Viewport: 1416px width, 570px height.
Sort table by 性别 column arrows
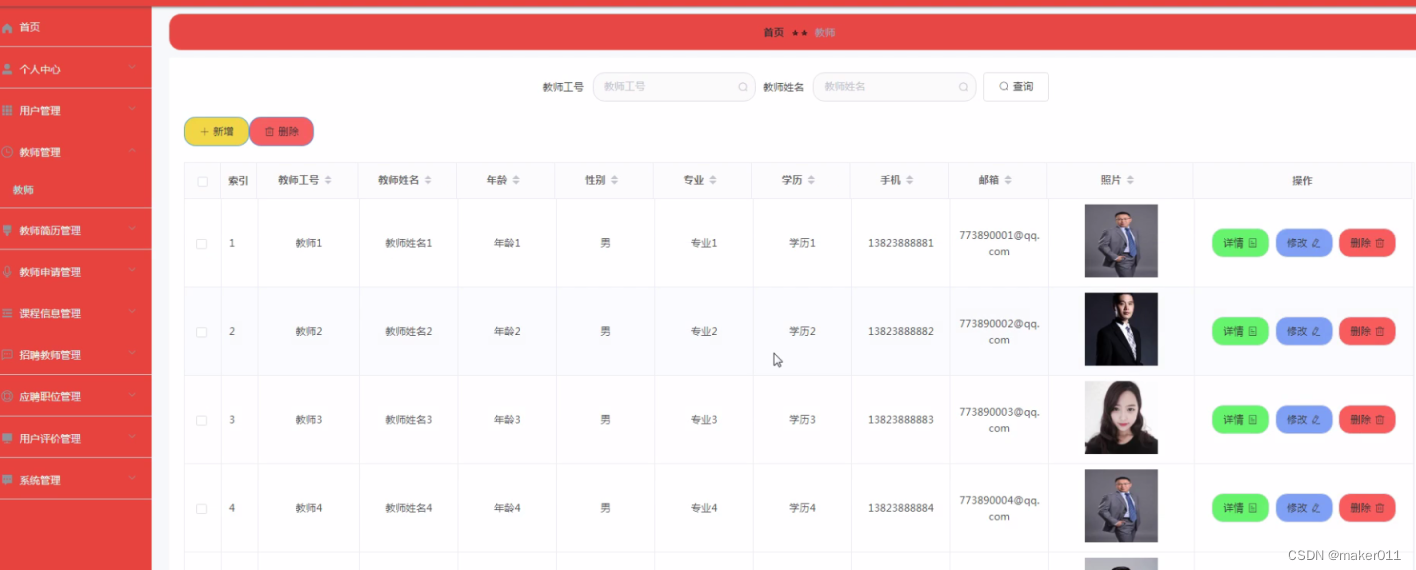(615, 180)
